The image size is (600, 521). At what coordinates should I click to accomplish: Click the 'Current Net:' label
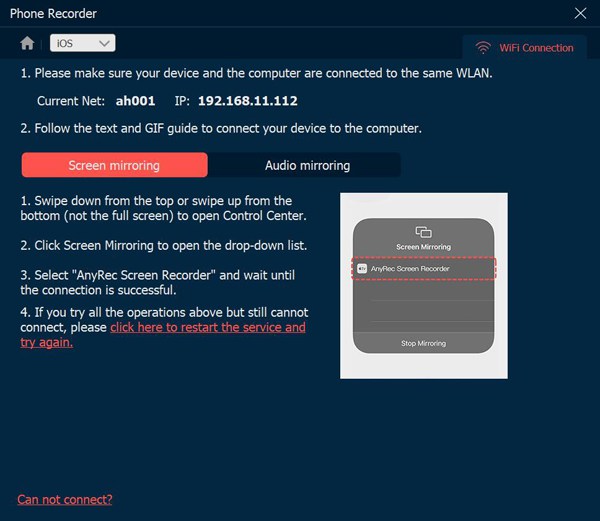(x=71, y=101)
